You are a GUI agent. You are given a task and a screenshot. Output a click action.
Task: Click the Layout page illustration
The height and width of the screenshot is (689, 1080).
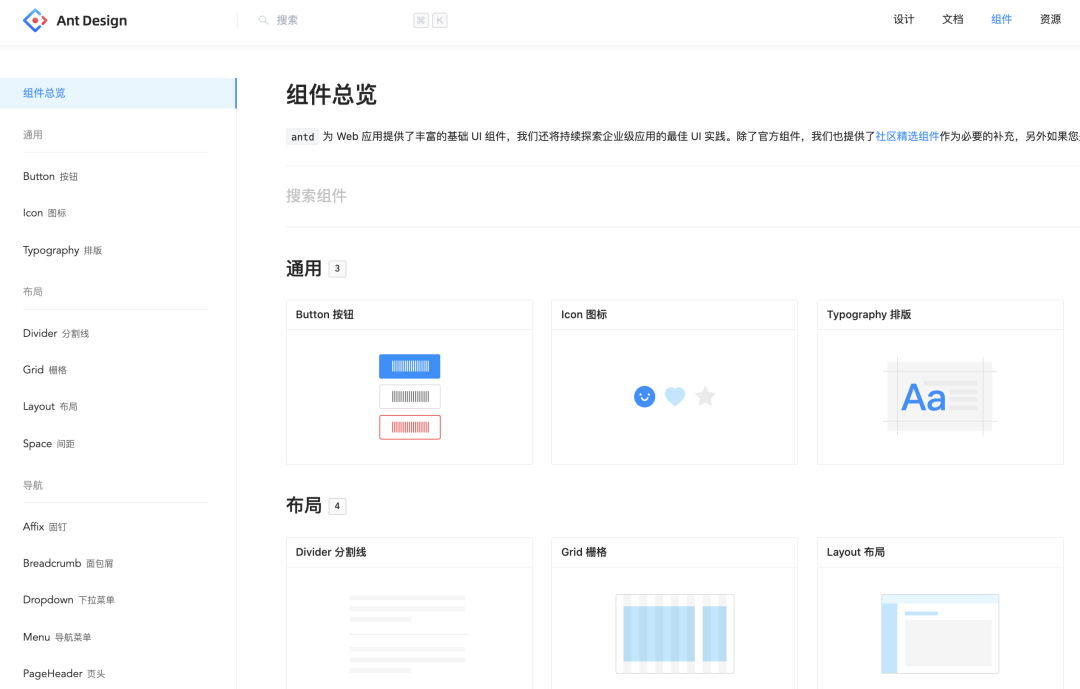coord(940,634)
